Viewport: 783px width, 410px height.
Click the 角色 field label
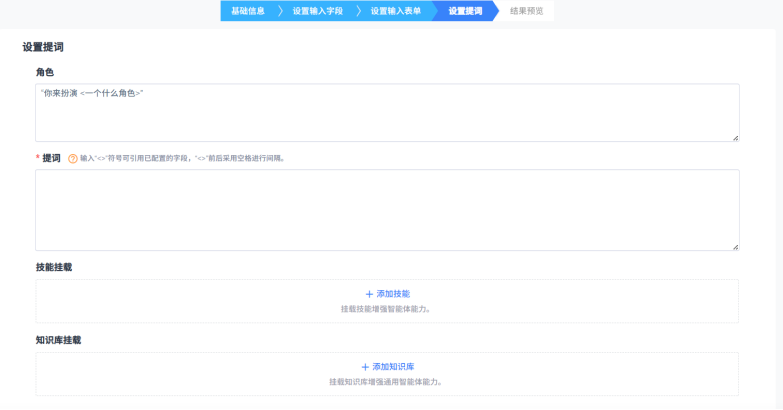coord(44,72)
